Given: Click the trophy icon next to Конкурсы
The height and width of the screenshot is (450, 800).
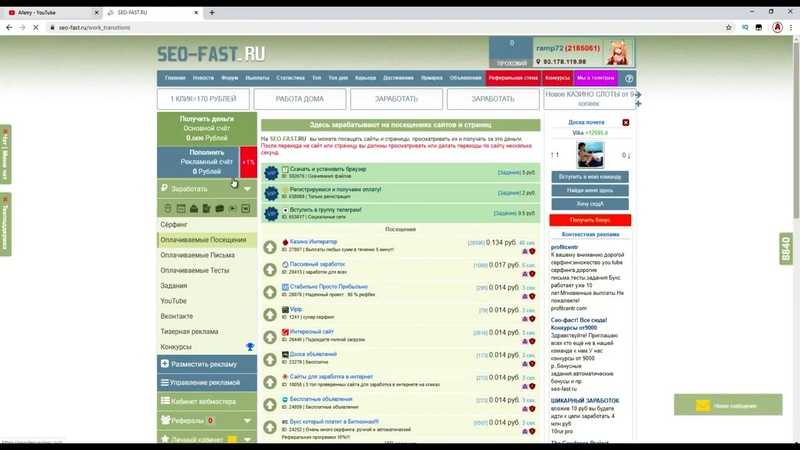Looking at the screenshot, I should coord(250,347).
